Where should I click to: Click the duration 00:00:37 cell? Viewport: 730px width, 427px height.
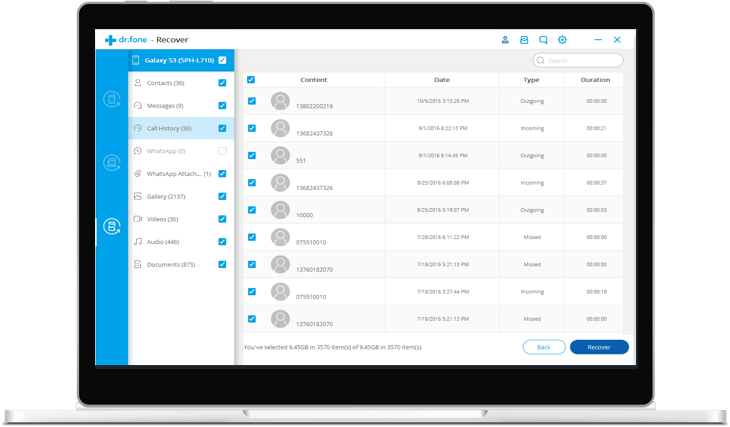[596, 183]
